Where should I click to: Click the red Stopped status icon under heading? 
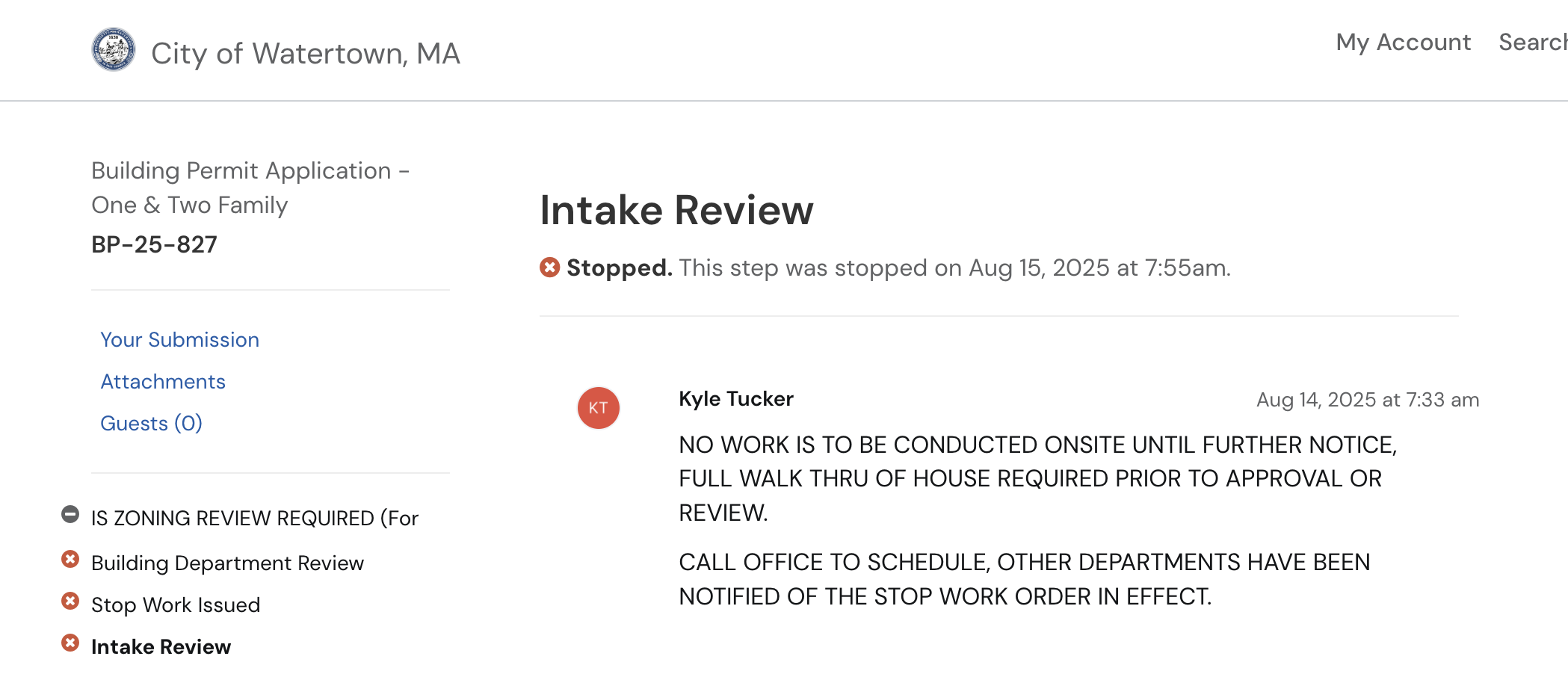[x=550, y=267]
